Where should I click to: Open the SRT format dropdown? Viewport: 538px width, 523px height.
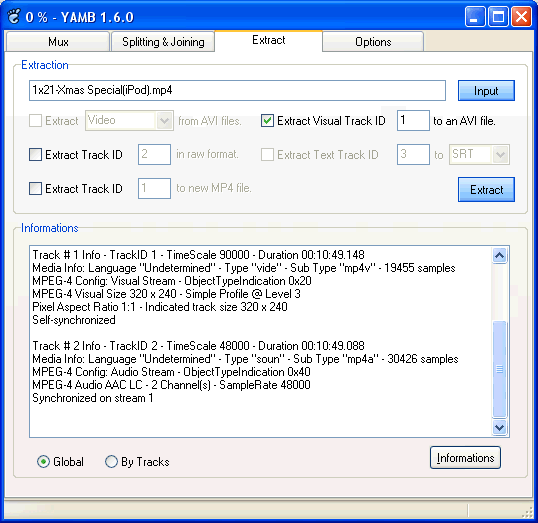[x=501, y=154]
